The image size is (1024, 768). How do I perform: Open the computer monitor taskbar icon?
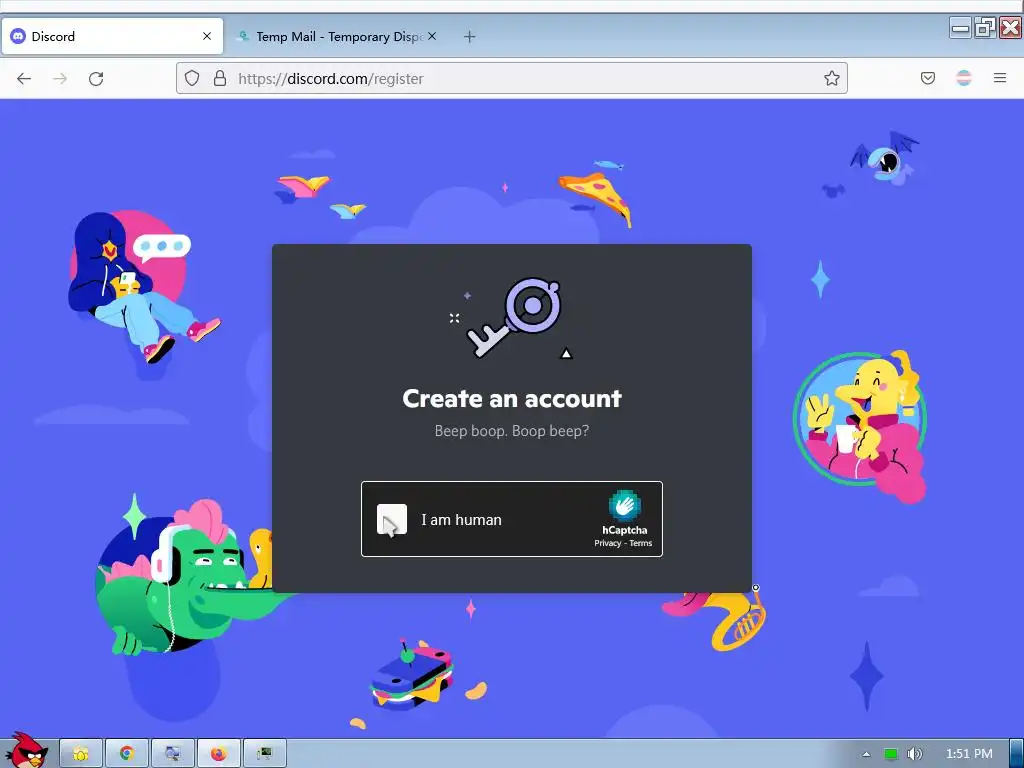coord(172,754)
